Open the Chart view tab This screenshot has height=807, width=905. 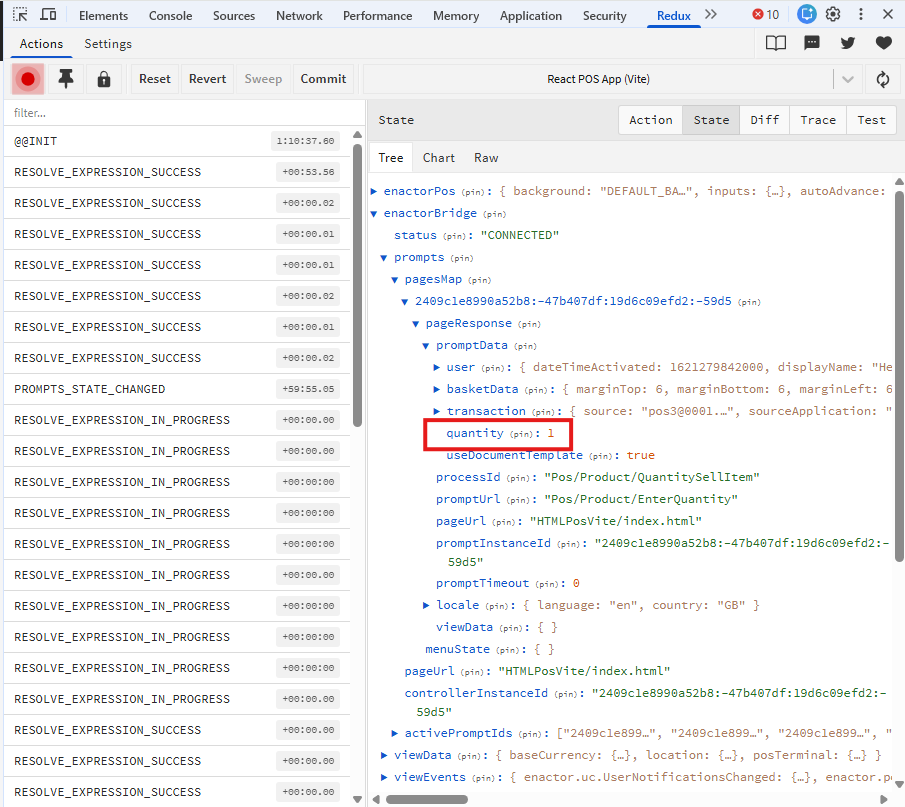click(x=438, y=158)
